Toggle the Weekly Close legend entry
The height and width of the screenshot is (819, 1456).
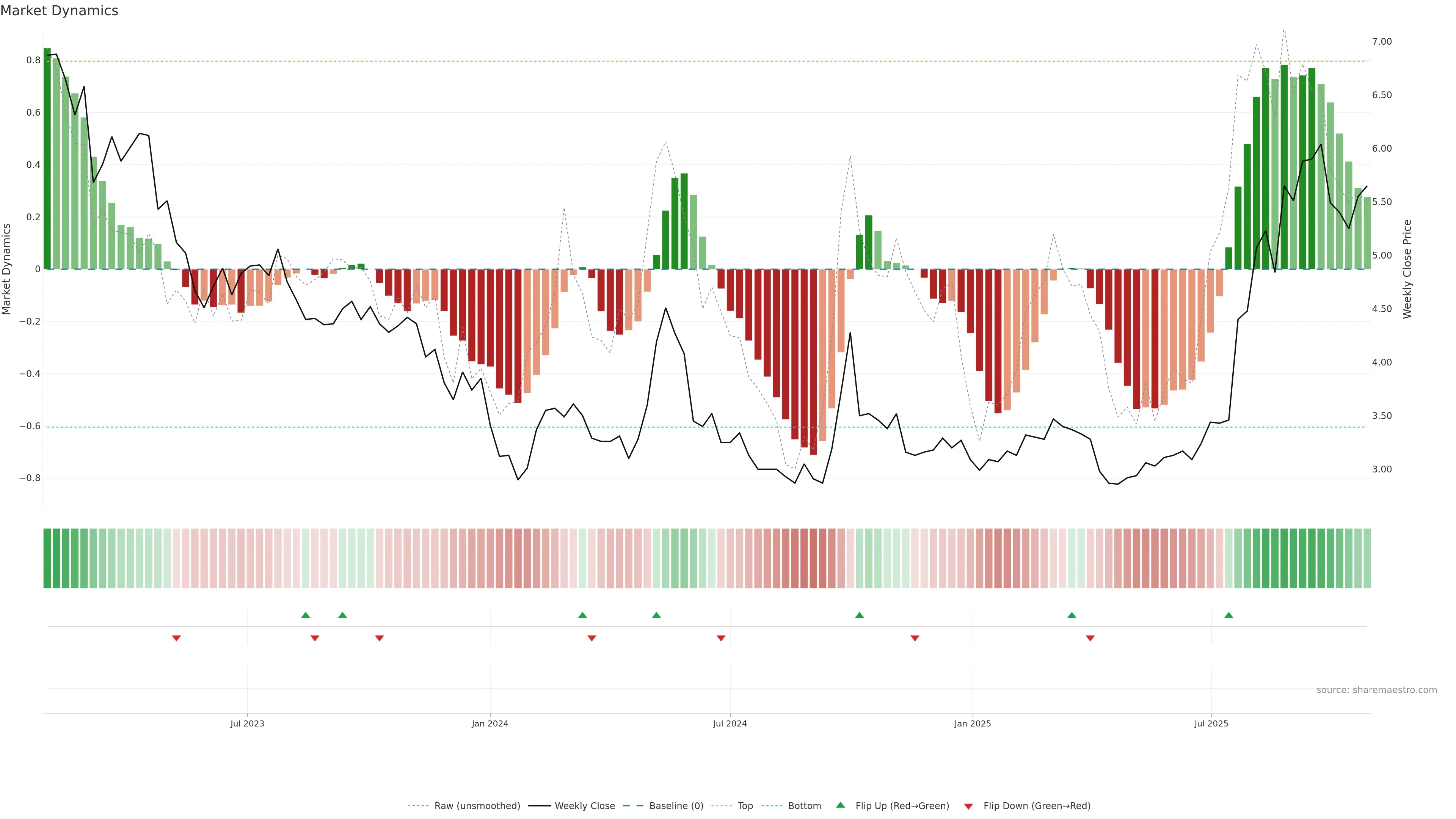pyautogui.click(x=584, y=806)
